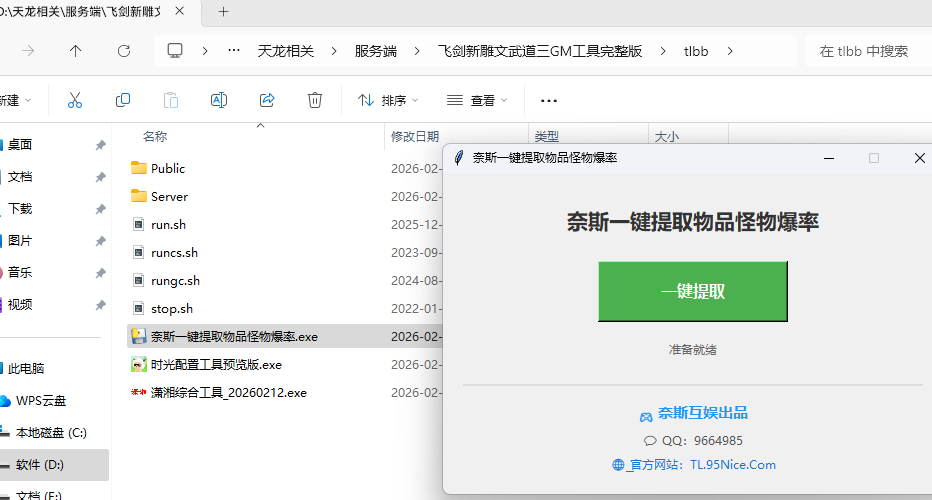Select 奈斯一键提取物品怪物爆率.exe file
Viewport: 932px width, 500px height.
pyautogui.click(x=234, y=337)
